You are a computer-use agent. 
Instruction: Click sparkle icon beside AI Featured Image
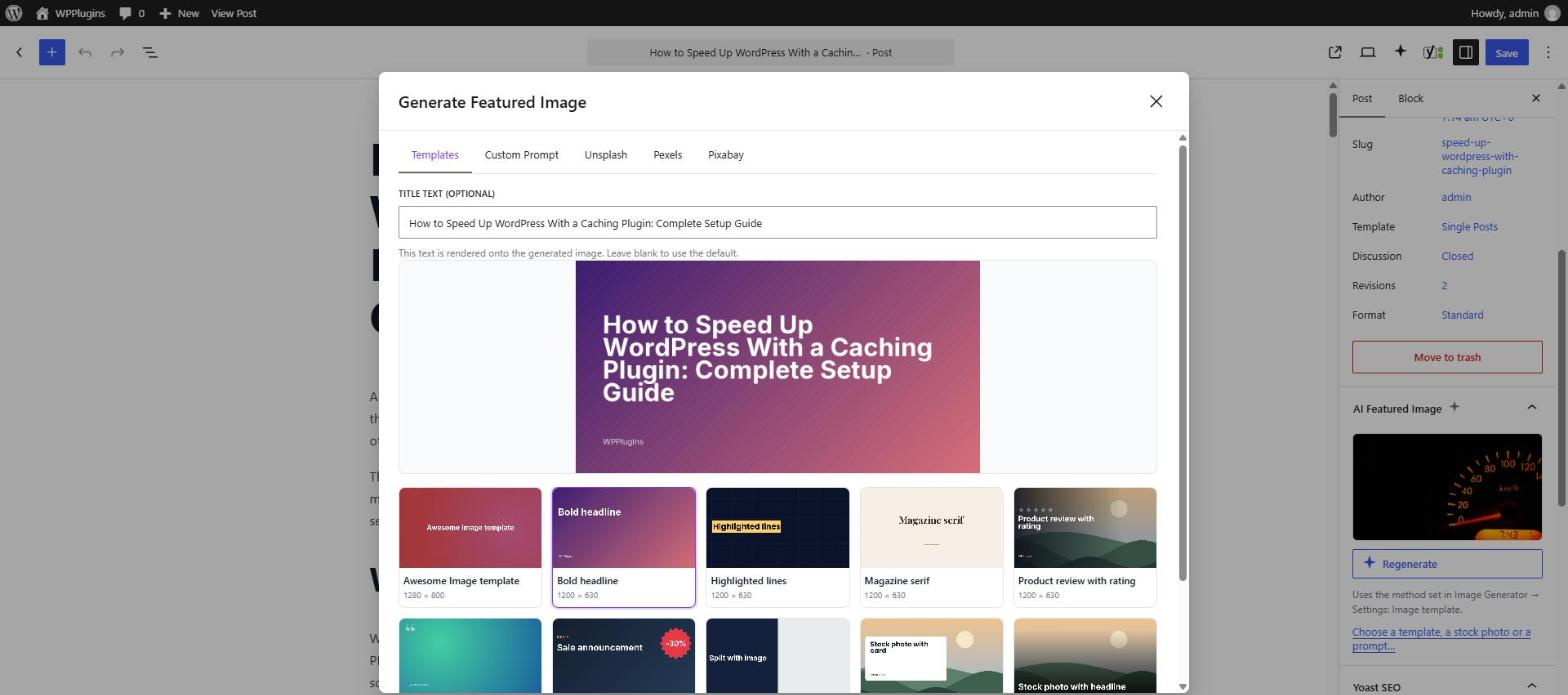(1454, 407)
